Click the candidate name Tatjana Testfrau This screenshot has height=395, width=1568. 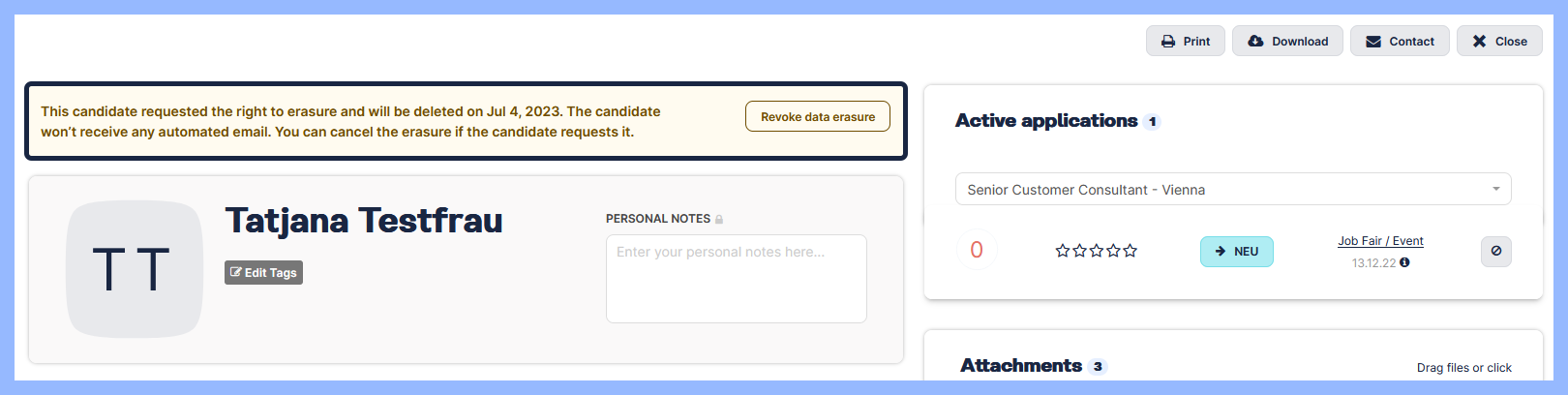click(364, 221)
